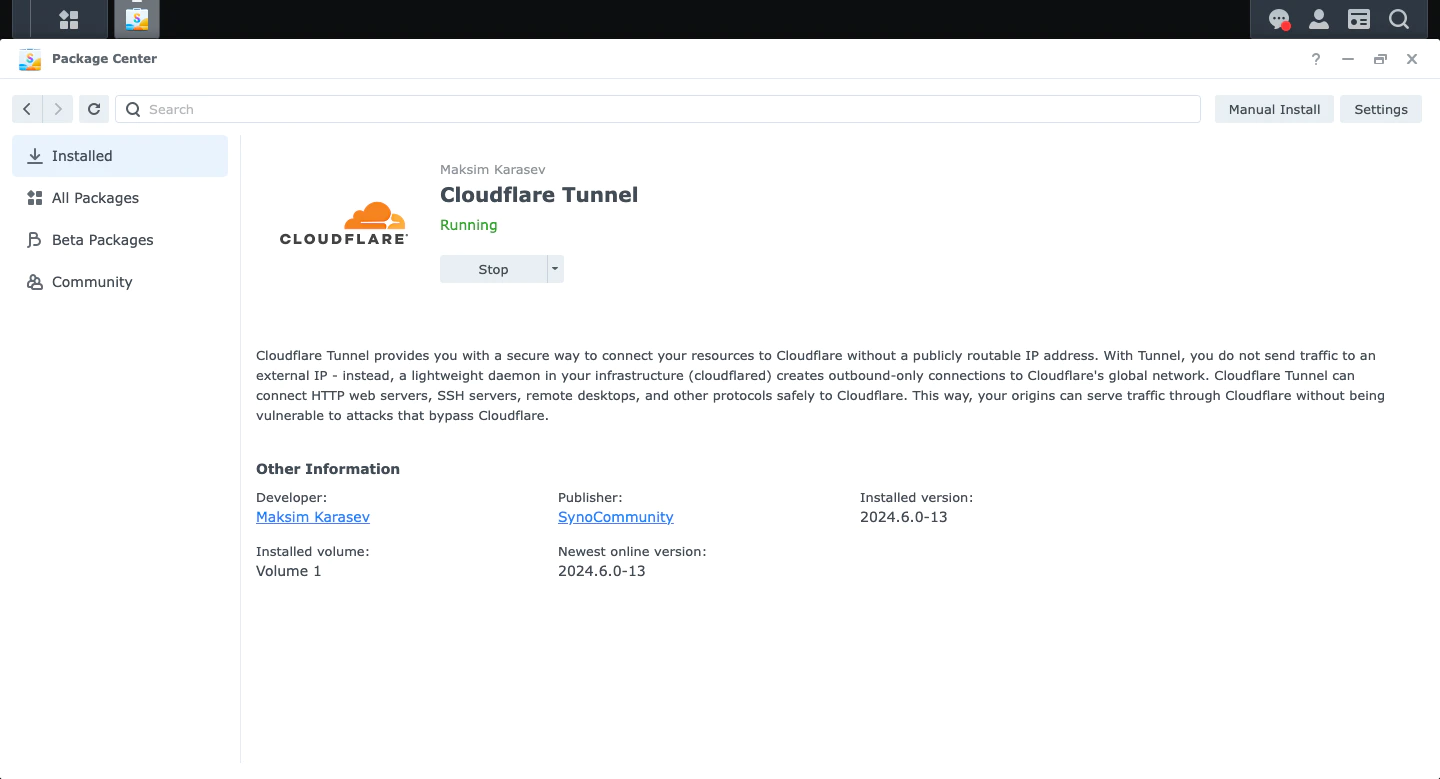Click the Volume 1 installed volume value
The width and height of the screenshot is (1440, 779).
coord(289,571)
